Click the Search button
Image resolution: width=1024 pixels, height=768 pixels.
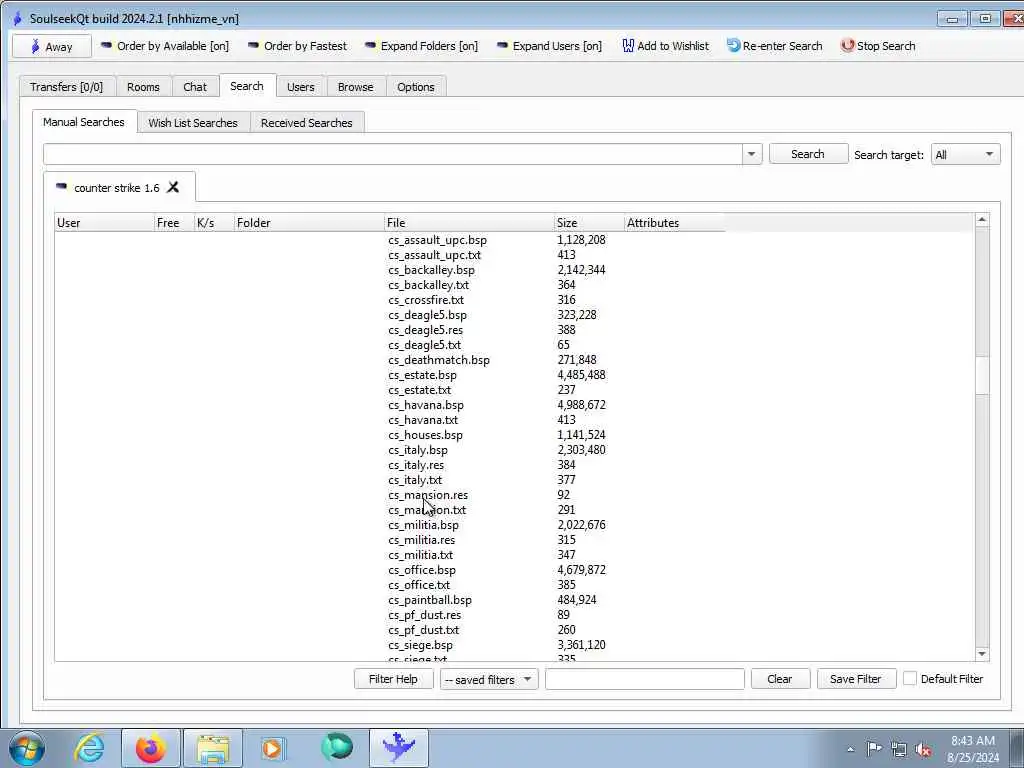click(x=808, y=154)
